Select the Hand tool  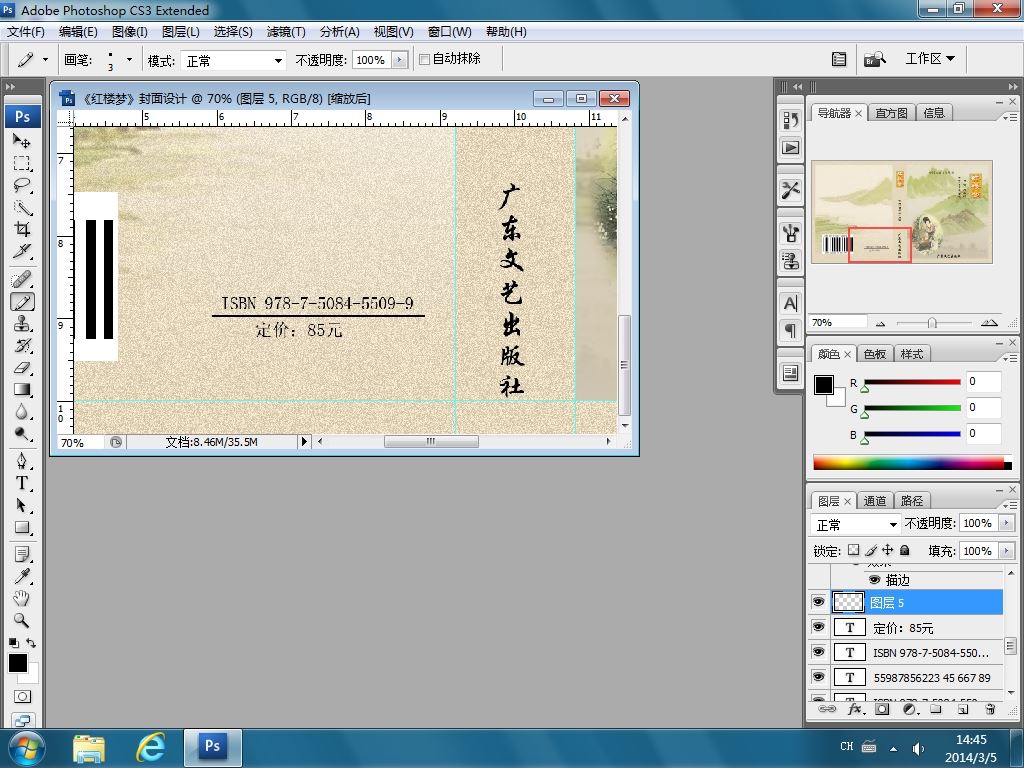(x=22, y=598)
